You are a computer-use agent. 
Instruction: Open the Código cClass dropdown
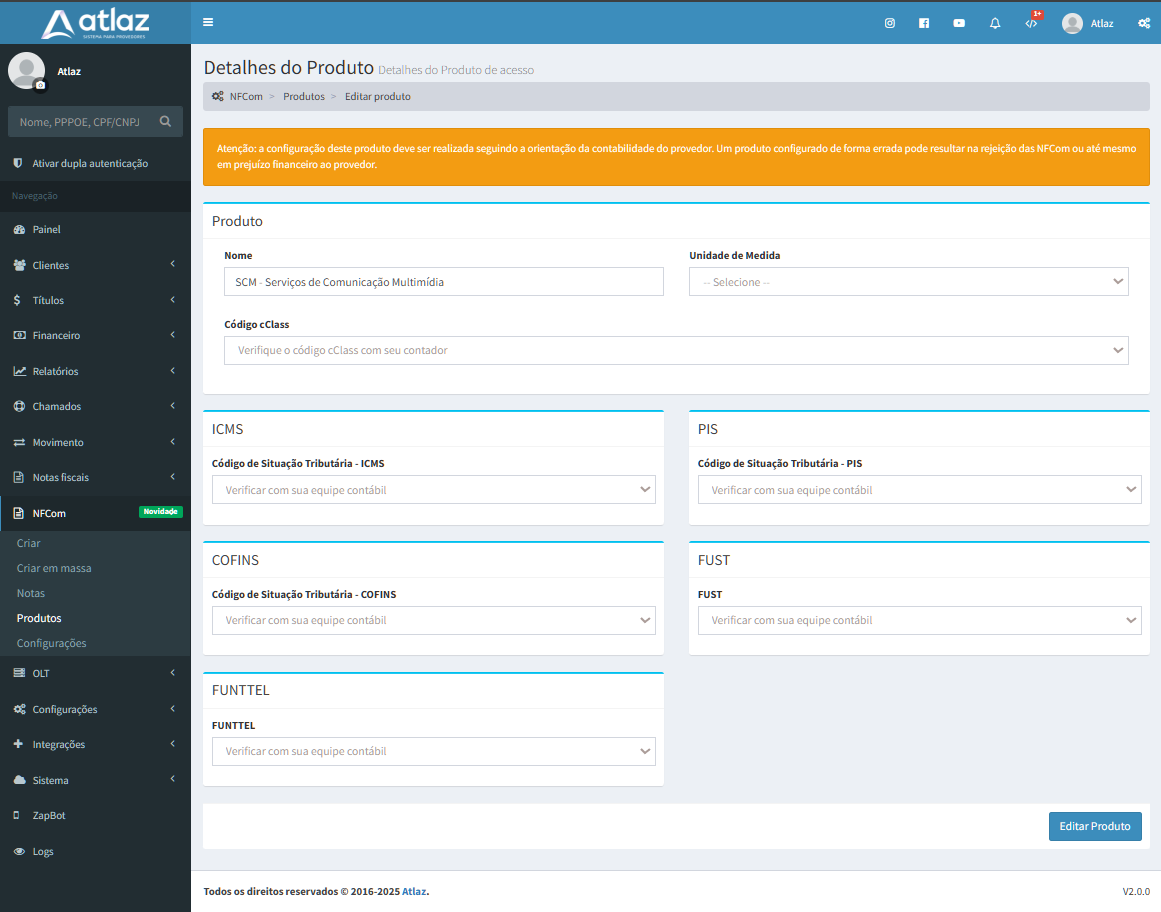pos(676,351)
